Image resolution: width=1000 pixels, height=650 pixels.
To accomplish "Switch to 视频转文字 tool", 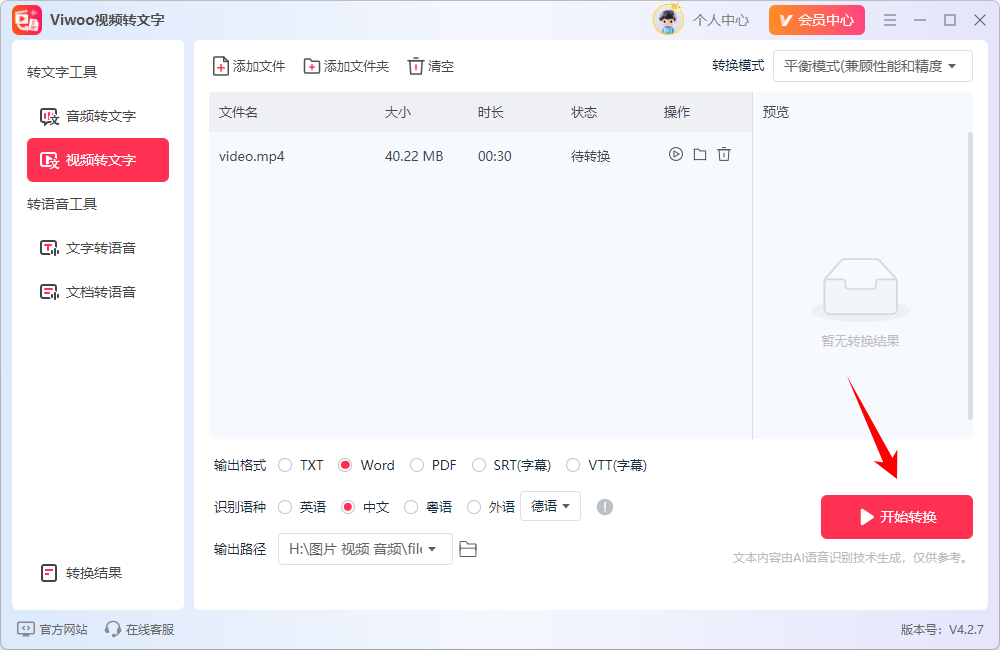I will point(98,160).
